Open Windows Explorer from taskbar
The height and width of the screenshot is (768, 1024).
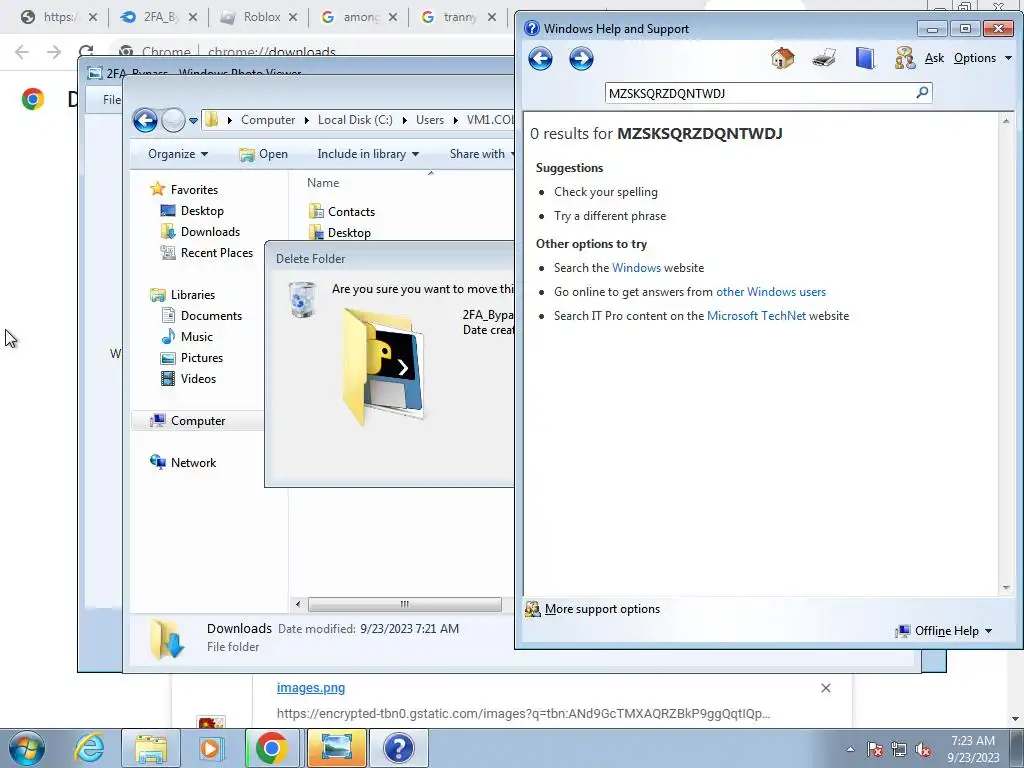(x=151, y=748)
